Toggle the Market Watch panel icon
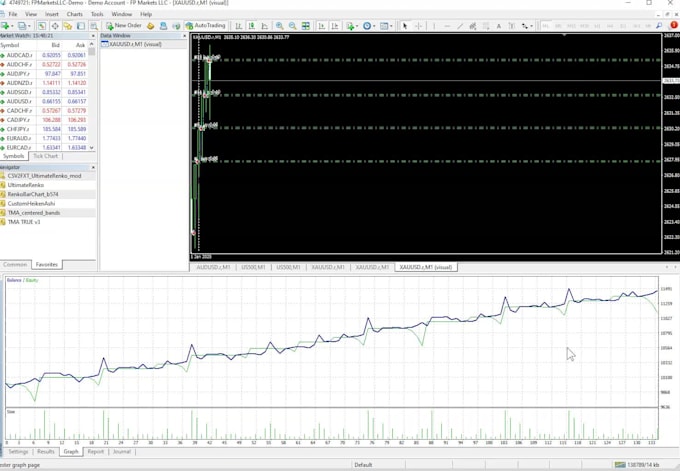Screen dimensions: 680x471 (x=42, y=26)
